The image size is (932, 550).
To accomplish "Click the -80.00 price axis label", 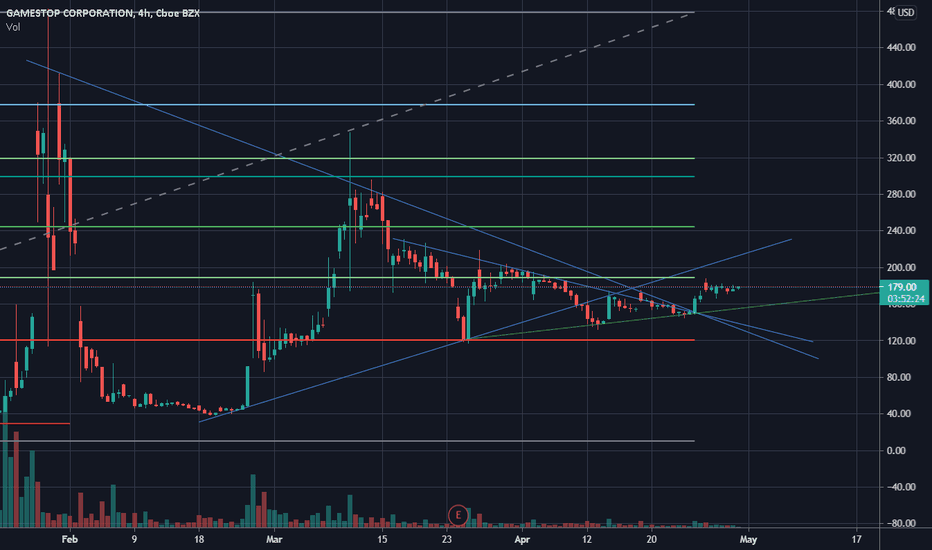I will [900, 524].
